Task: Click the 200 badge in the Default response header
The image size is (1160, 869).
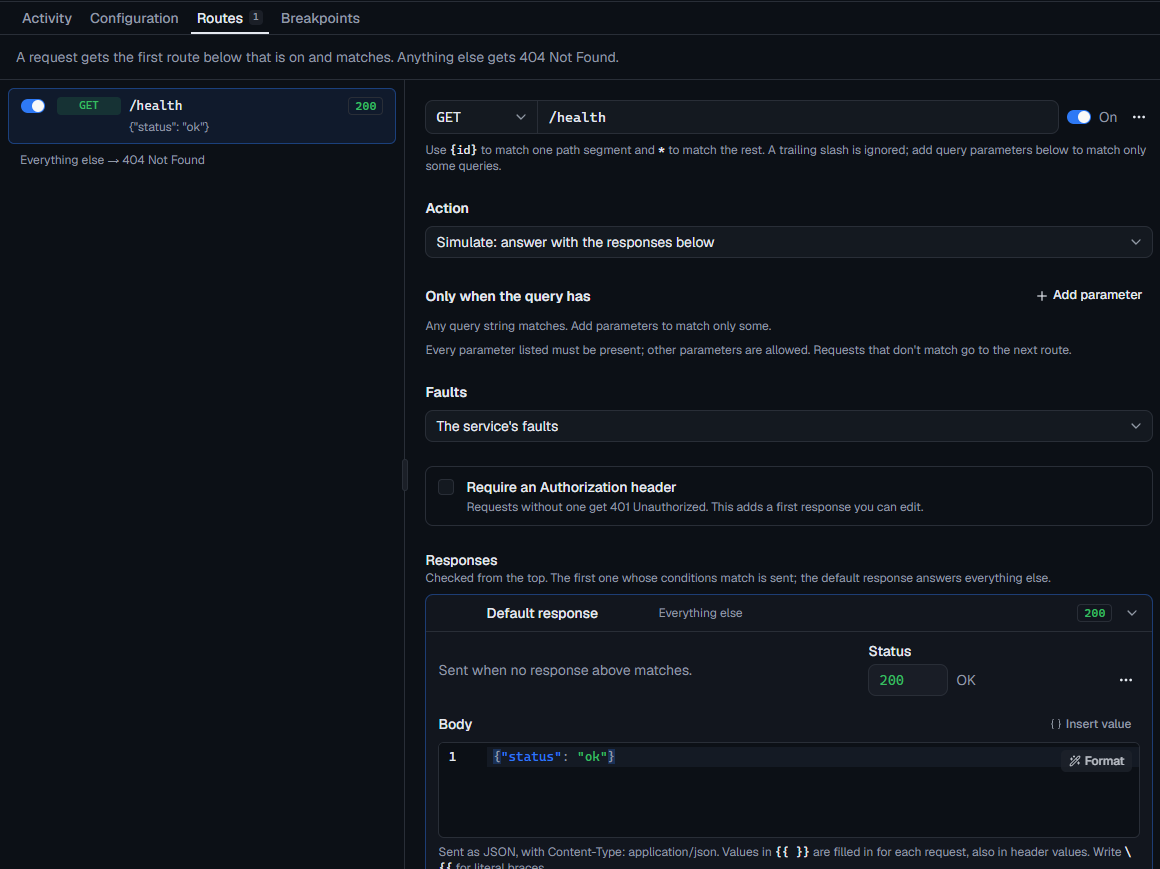Action: pos(1094,613)
